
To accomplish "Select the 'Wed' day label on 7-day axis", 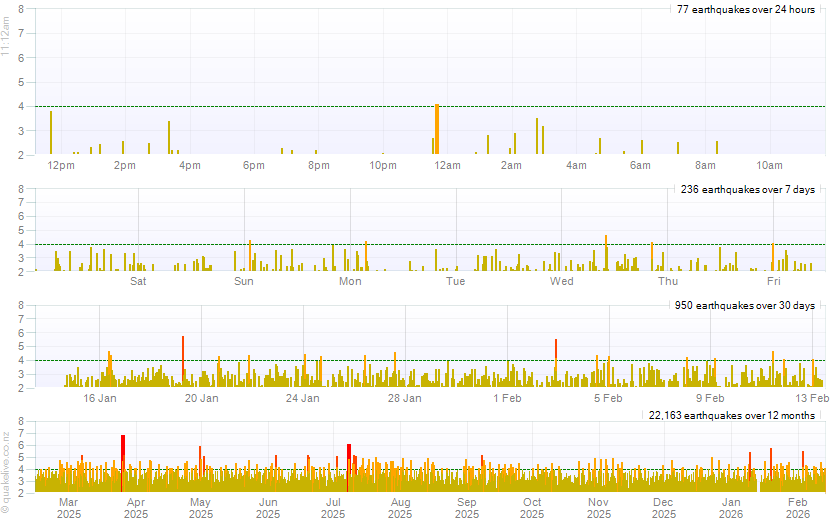I will coord(561,281).
